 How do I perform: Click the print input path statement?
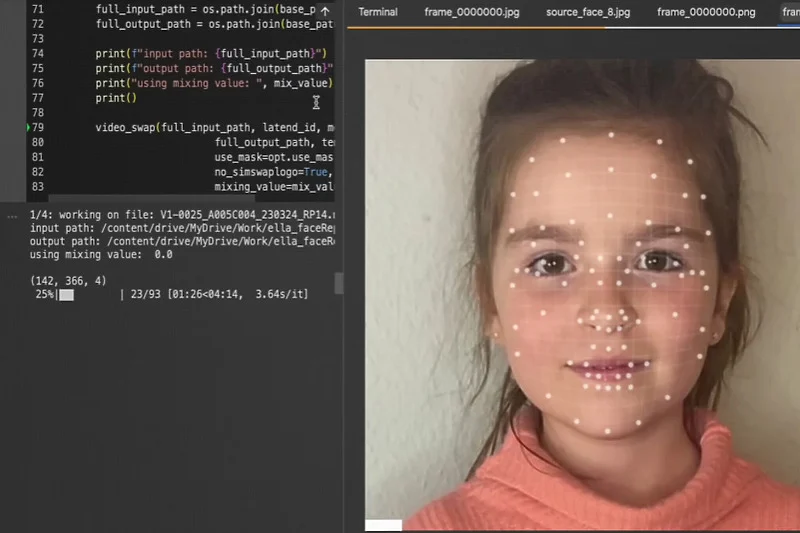click(211, 54)
